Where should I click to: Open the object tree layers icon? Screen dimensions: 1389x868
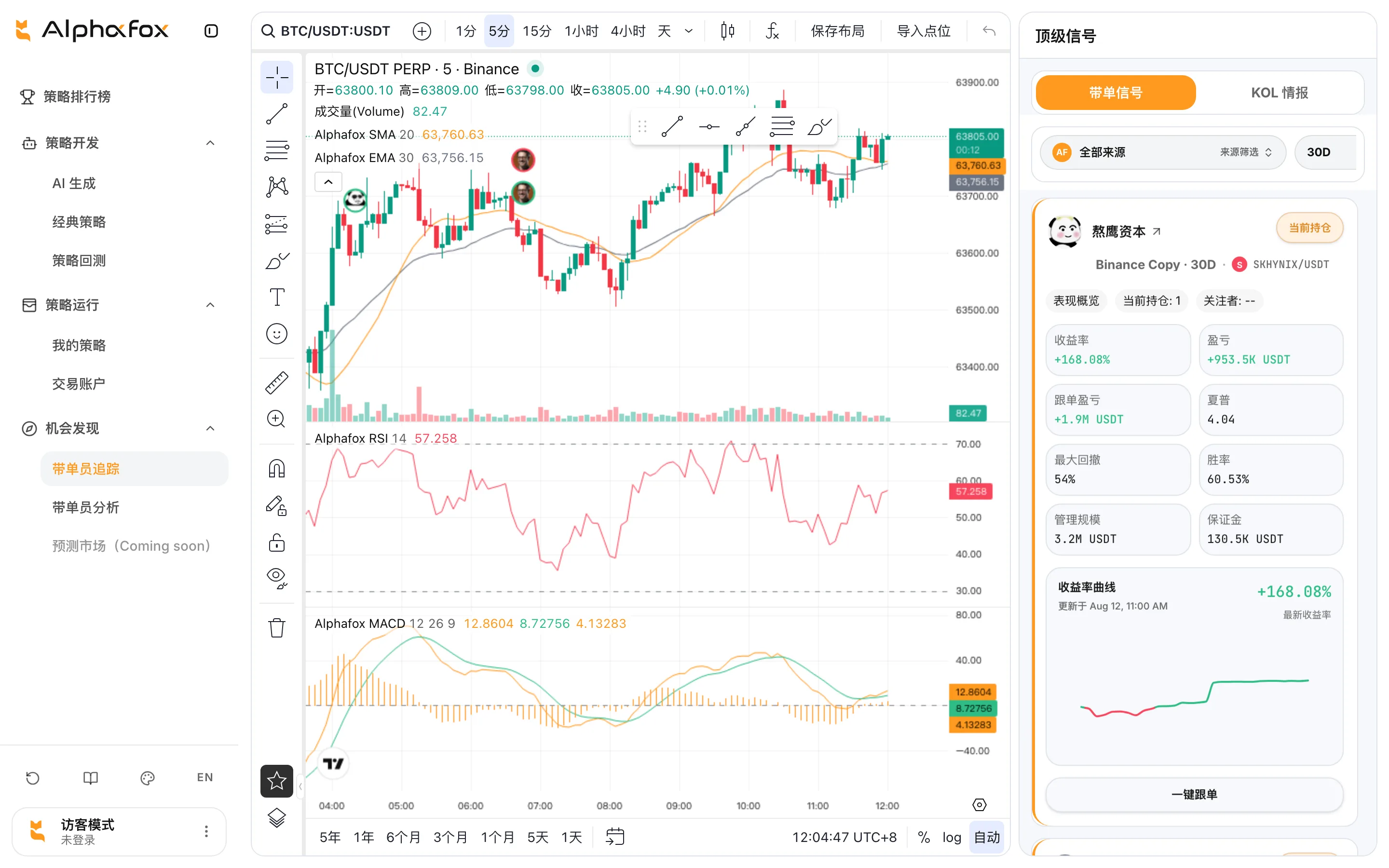[277, 817]
